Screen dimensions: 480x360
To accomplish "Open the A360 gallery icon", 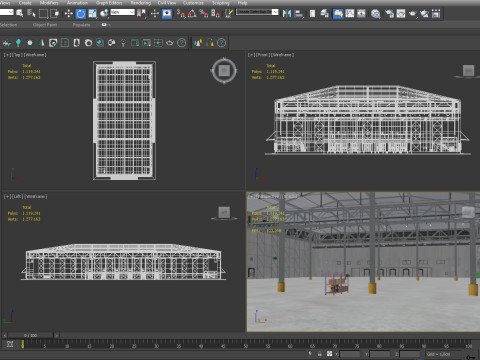I will pyautogui.click(x=436, y=13).
